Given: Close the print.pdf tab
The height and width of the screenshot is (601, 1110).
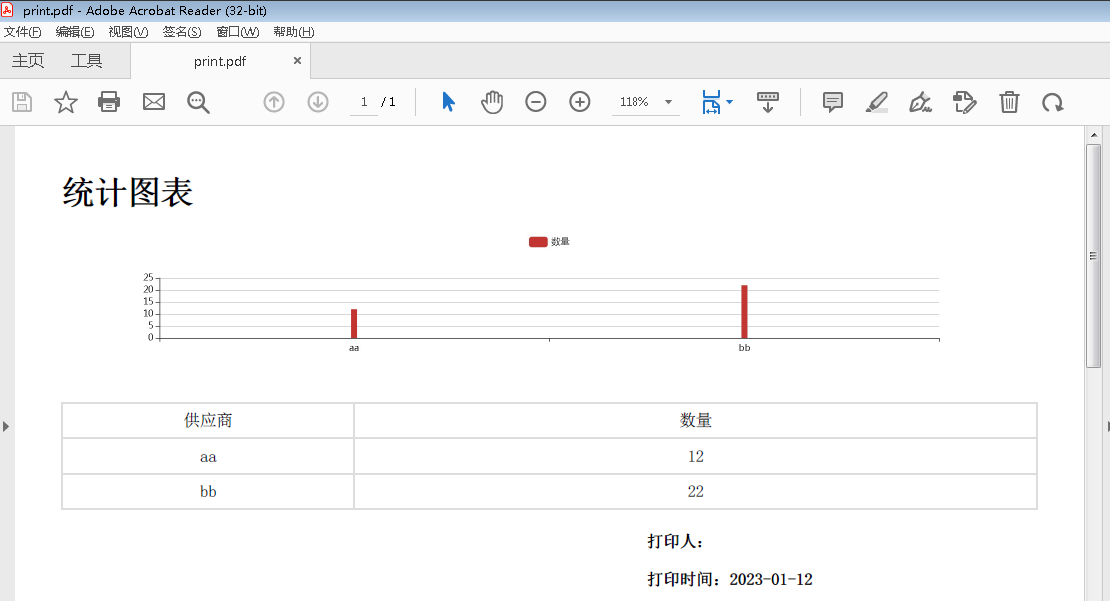Looking at the screenshot, I should click(x=297, y=61).
